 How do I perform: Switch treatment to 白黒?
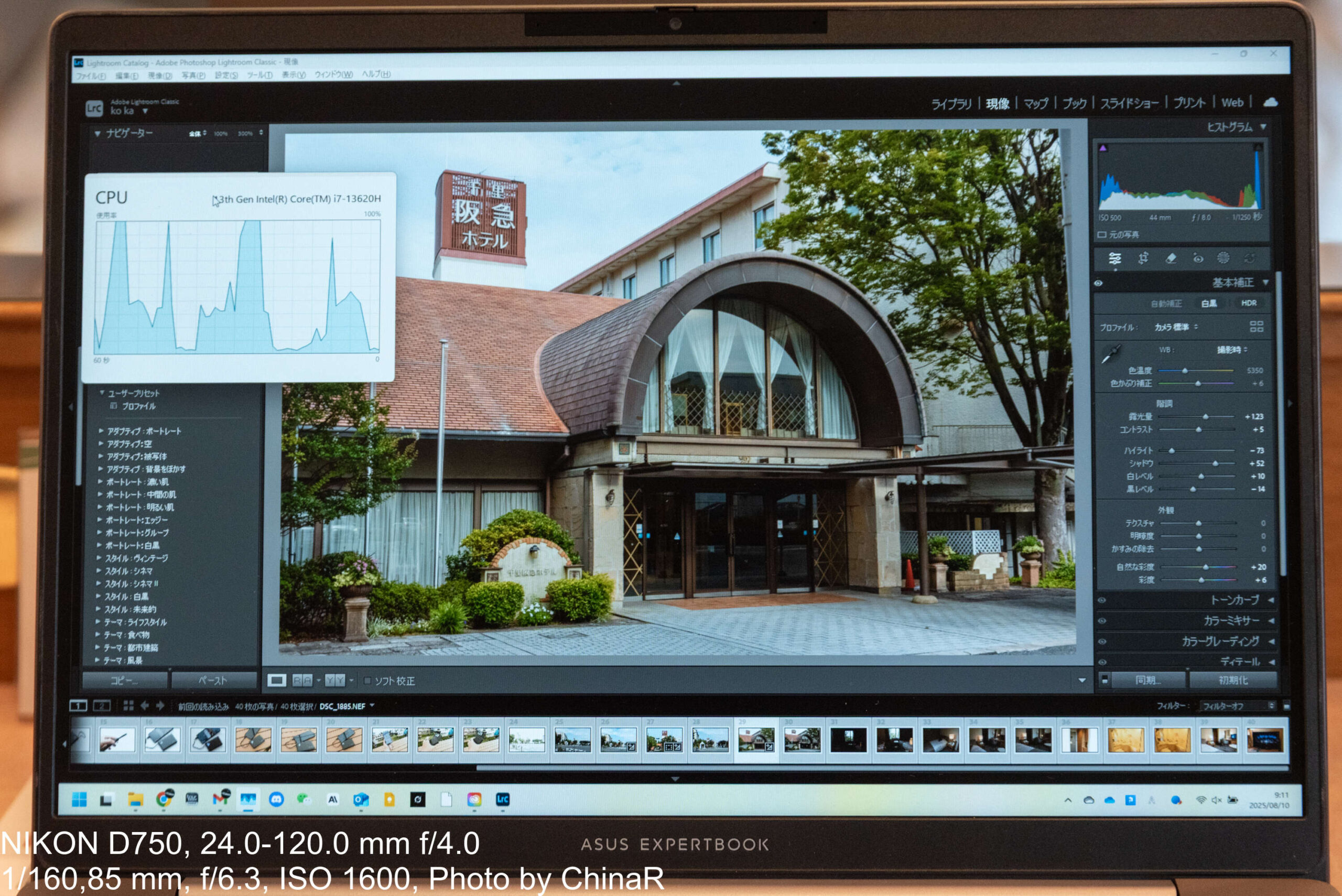point(1209,304)
